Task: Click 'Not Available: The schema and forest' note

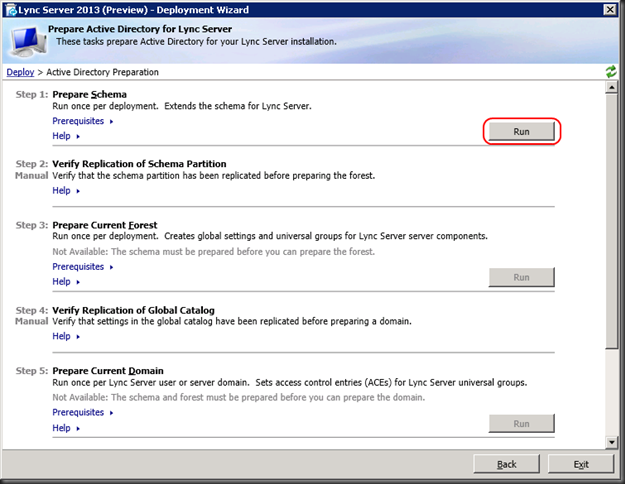Action: 239,397
